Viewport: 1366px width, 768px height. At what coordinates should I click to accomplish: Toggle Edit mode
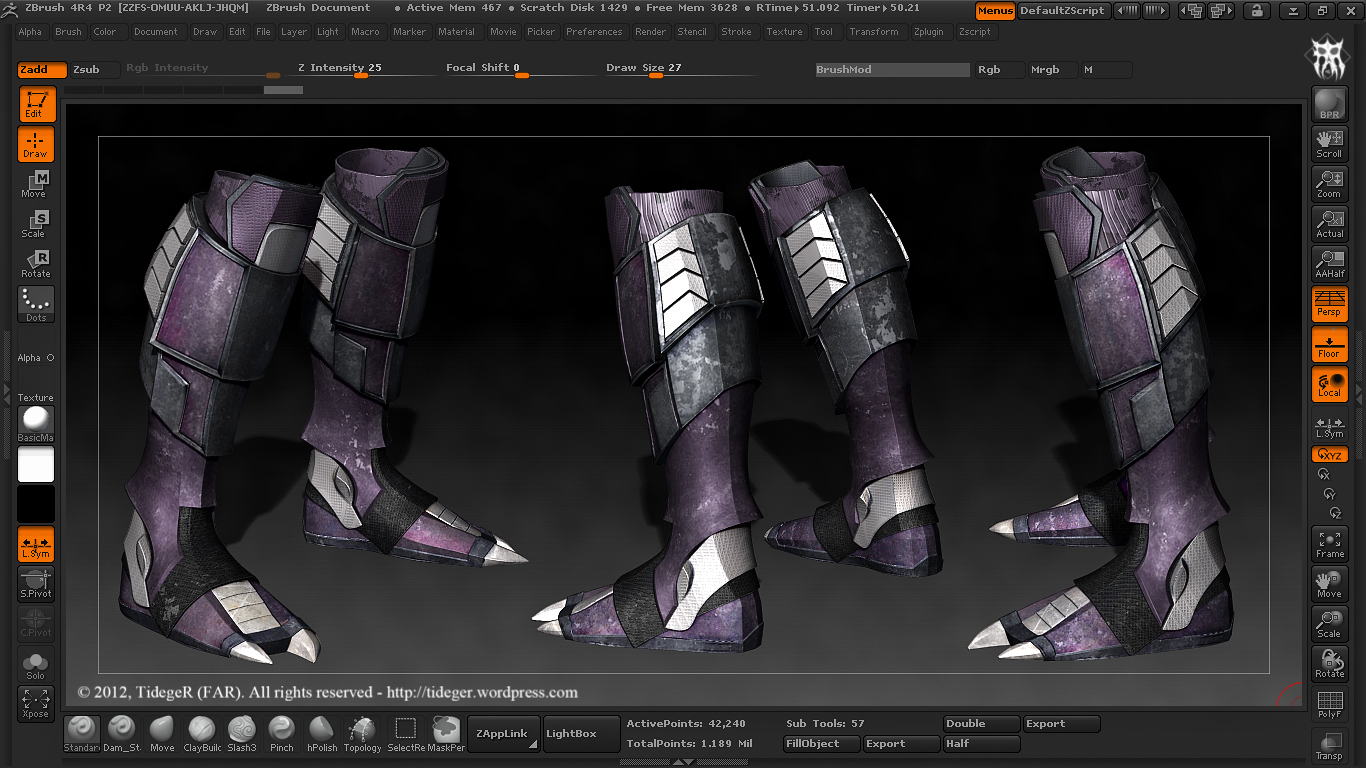coord(36,104)
